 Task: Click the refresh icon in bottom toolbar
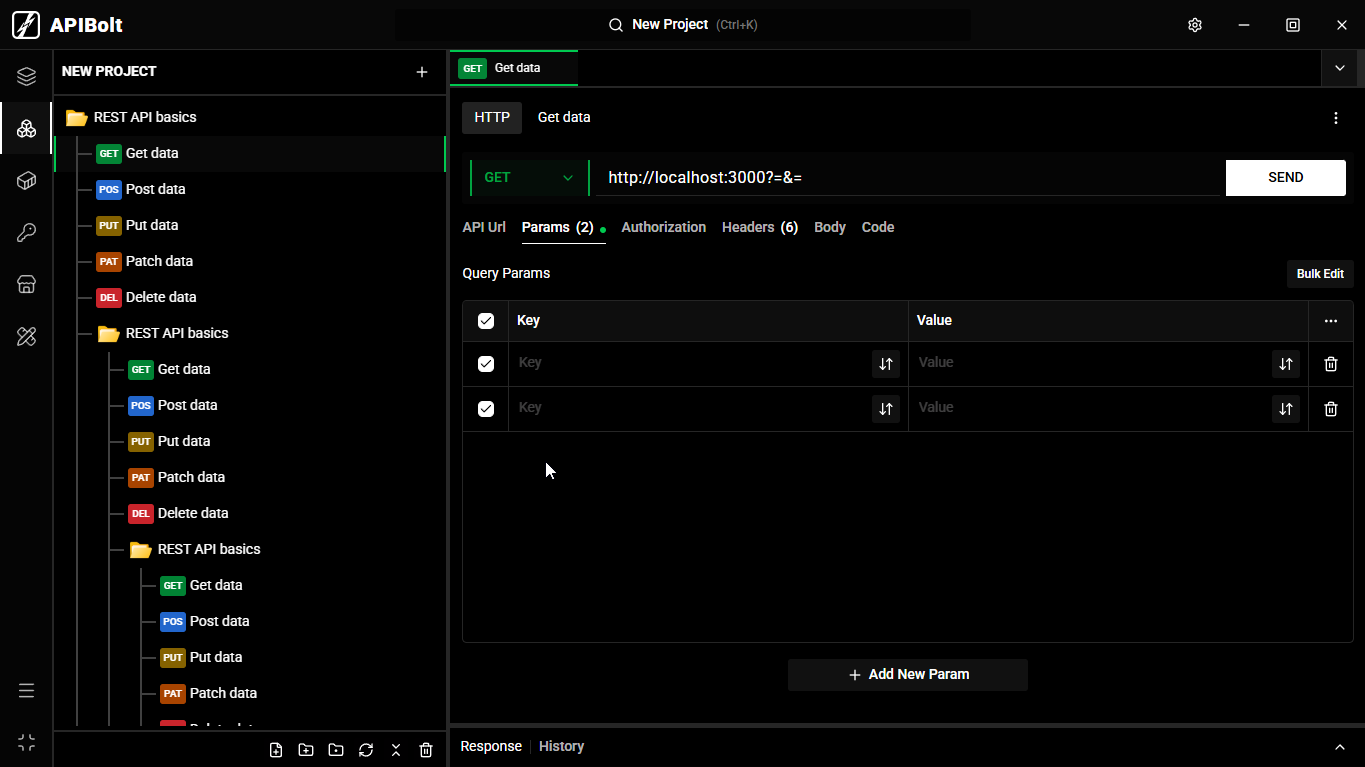click(x=366, y=750)
